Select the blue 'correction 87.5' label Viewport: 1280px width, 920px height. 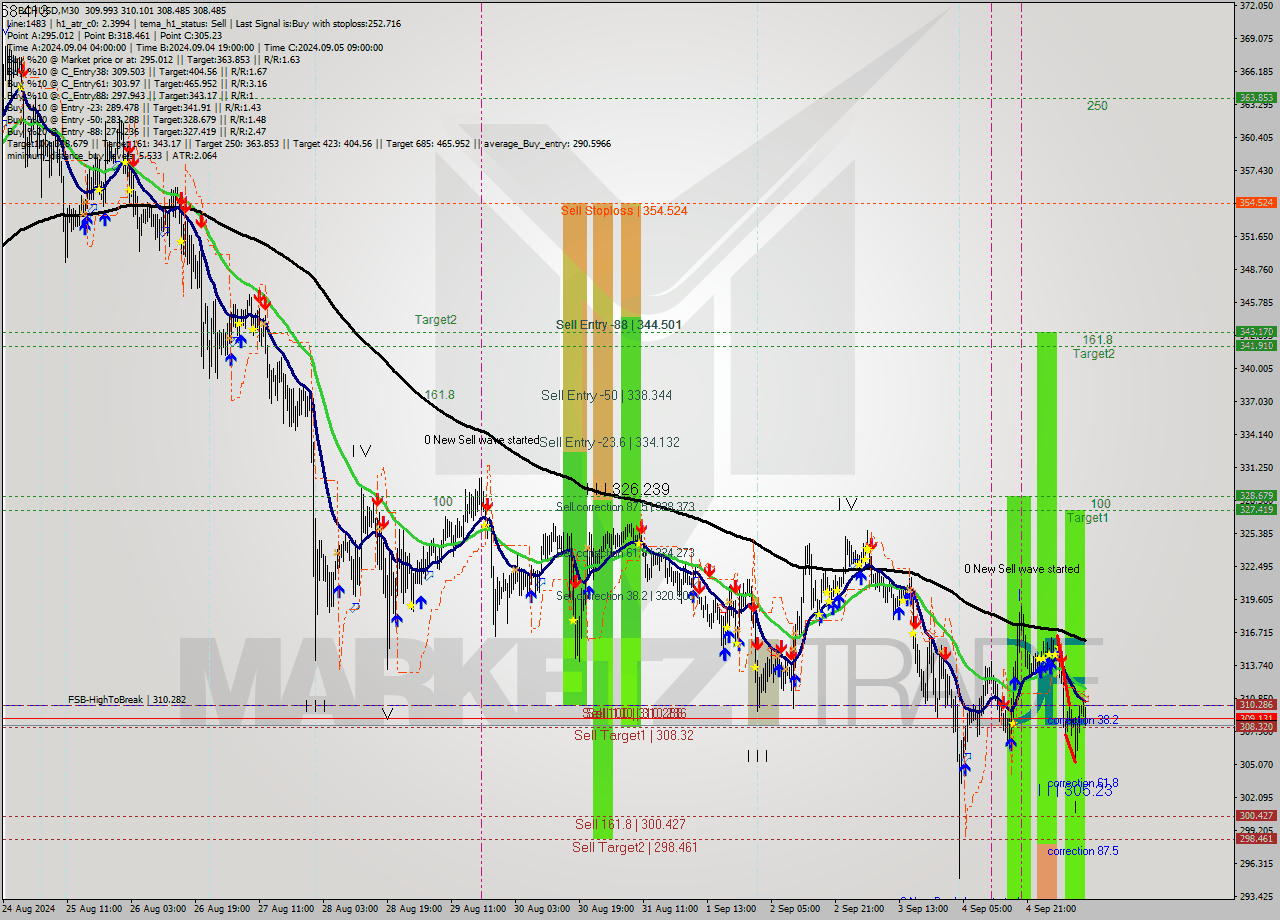[1083, 851]
